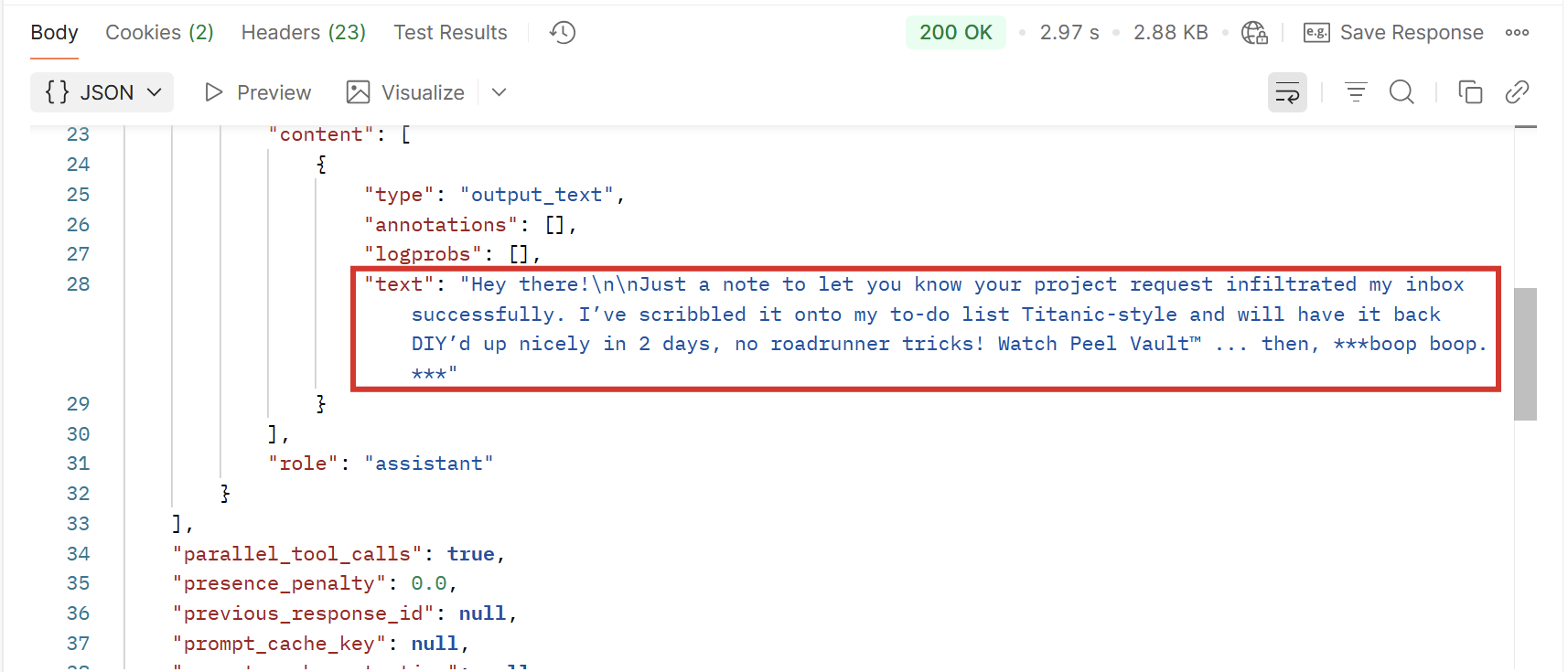The height and width of the screenshot is (672, 1568).
Task: Click the 2.97 s response time
Action: click(1069, 33)
